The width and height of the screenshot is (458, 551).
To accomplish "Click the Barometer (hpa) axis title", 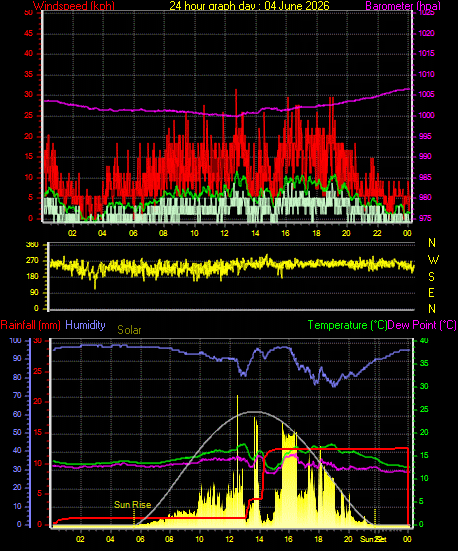I will [403, 6].
